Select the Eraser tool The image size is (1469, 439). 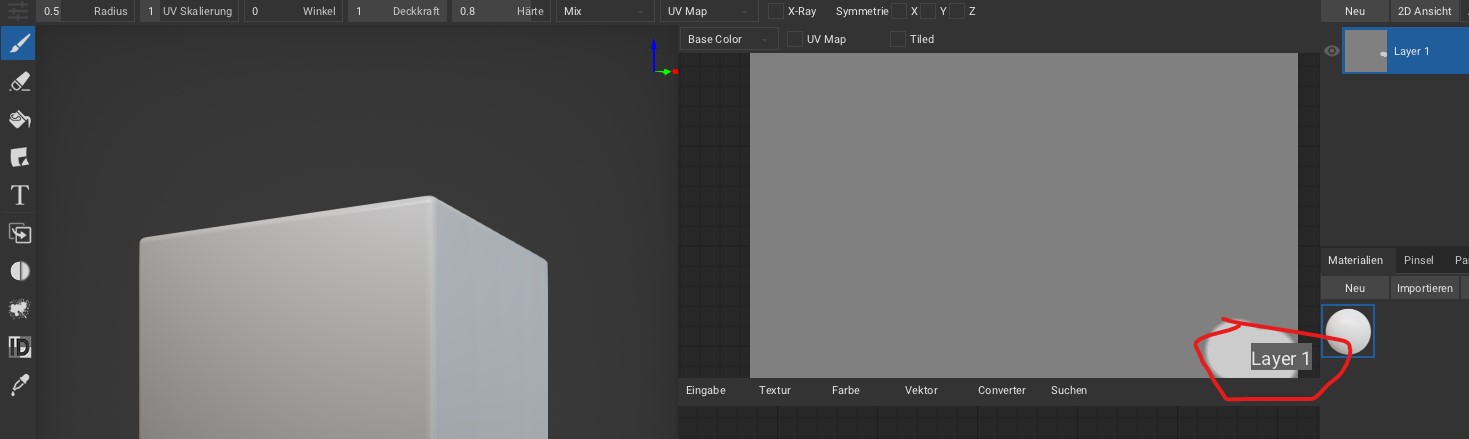tap(18, 81)
